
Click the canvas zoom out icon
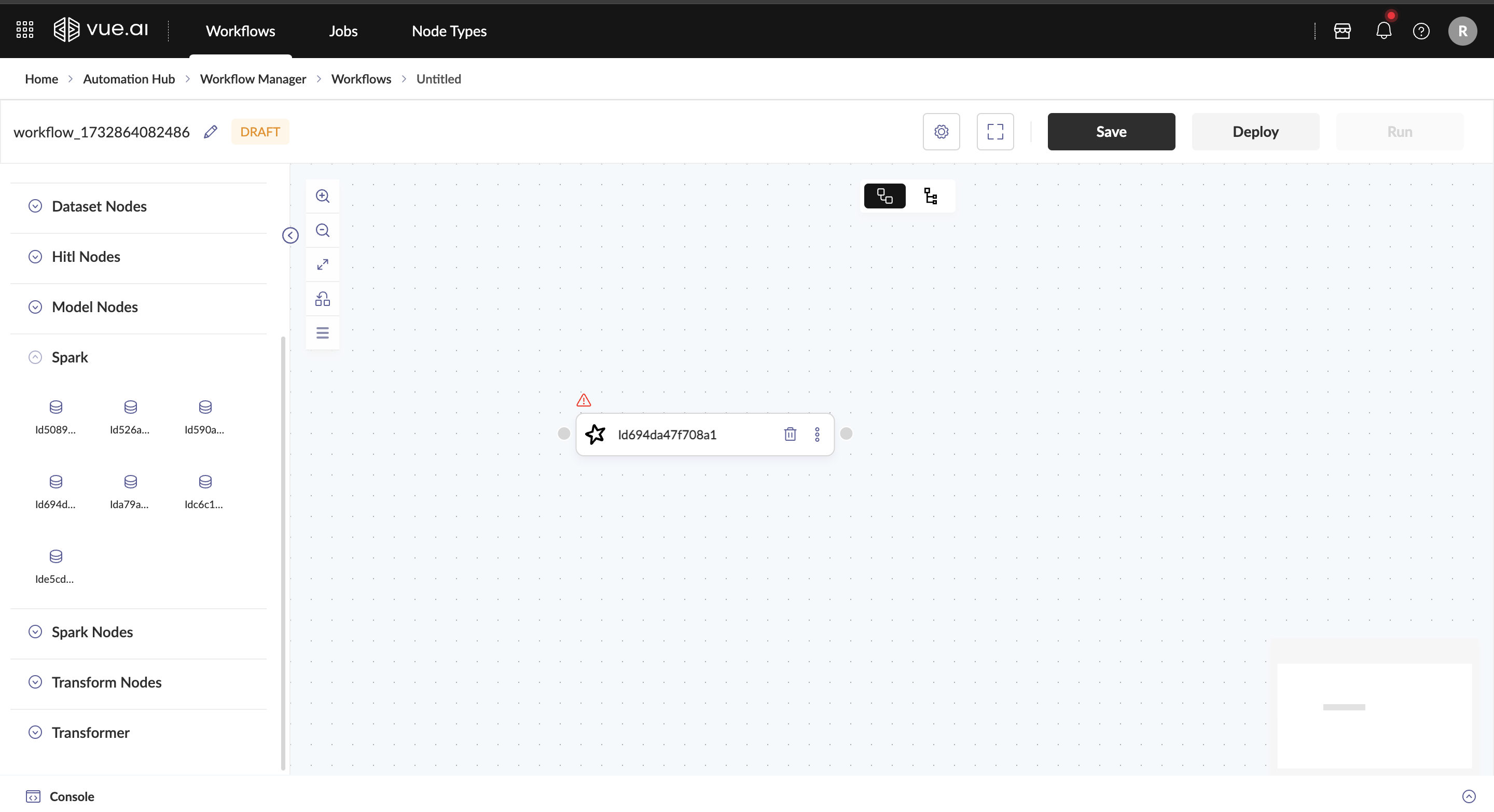(323, 230)
